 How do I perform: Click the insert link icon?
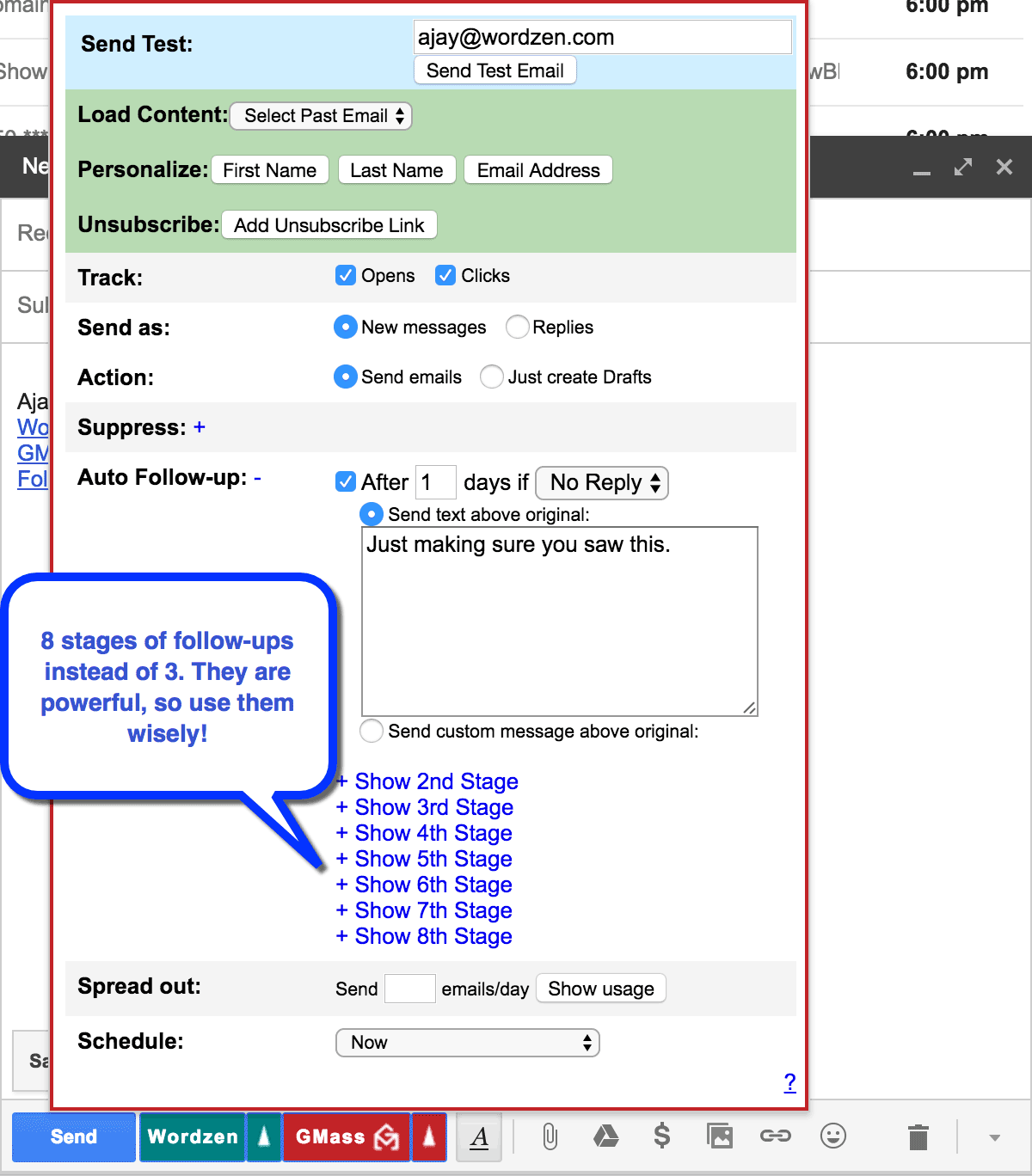tap(775, 1136)
